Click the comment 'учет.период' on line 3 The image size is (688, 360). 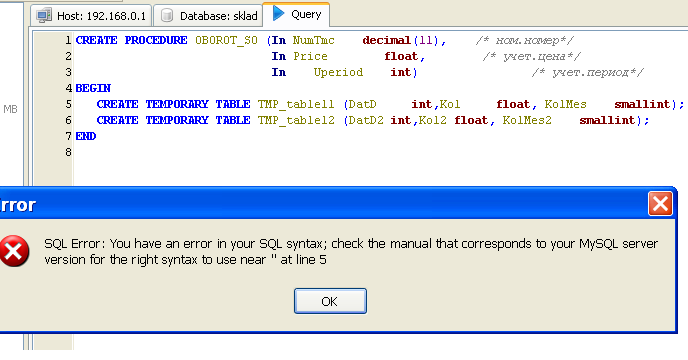588,72
